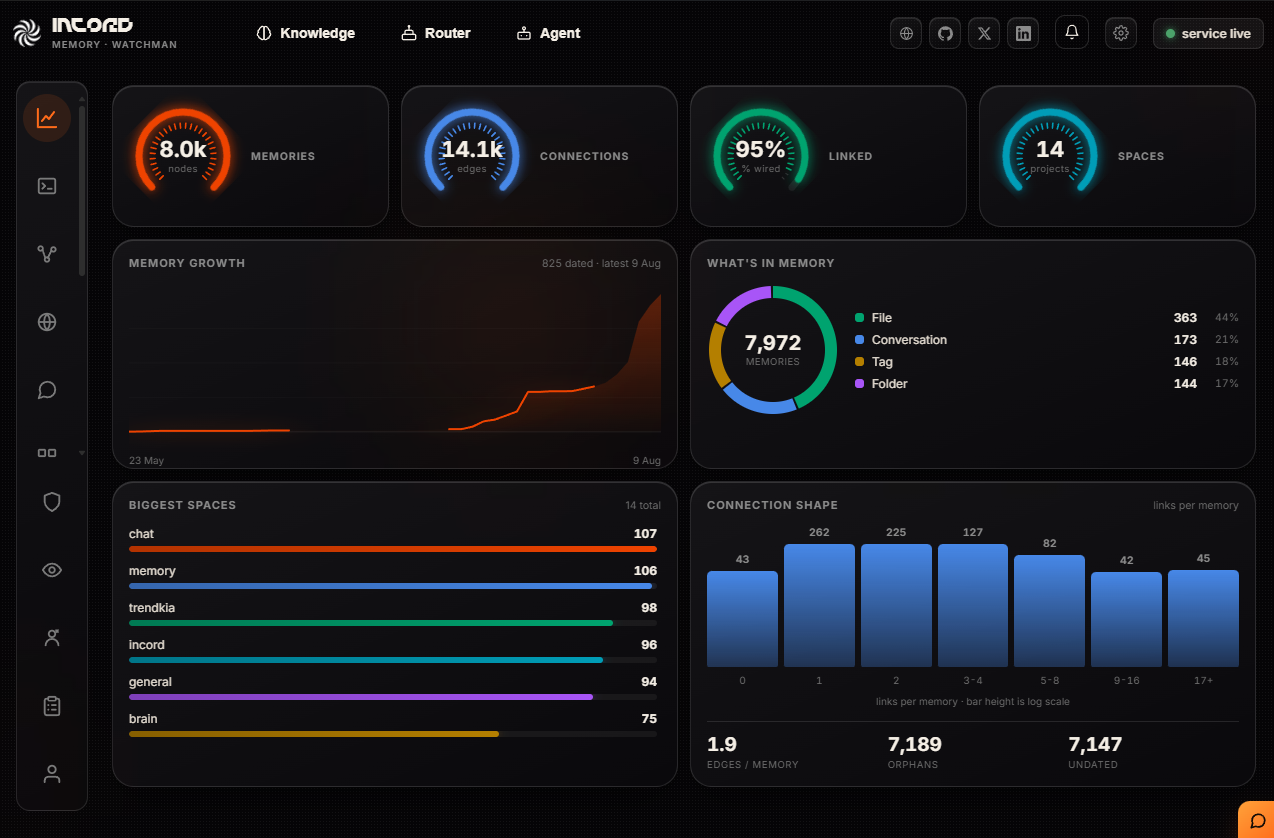Open the terminal console sidebar icon

47,186
